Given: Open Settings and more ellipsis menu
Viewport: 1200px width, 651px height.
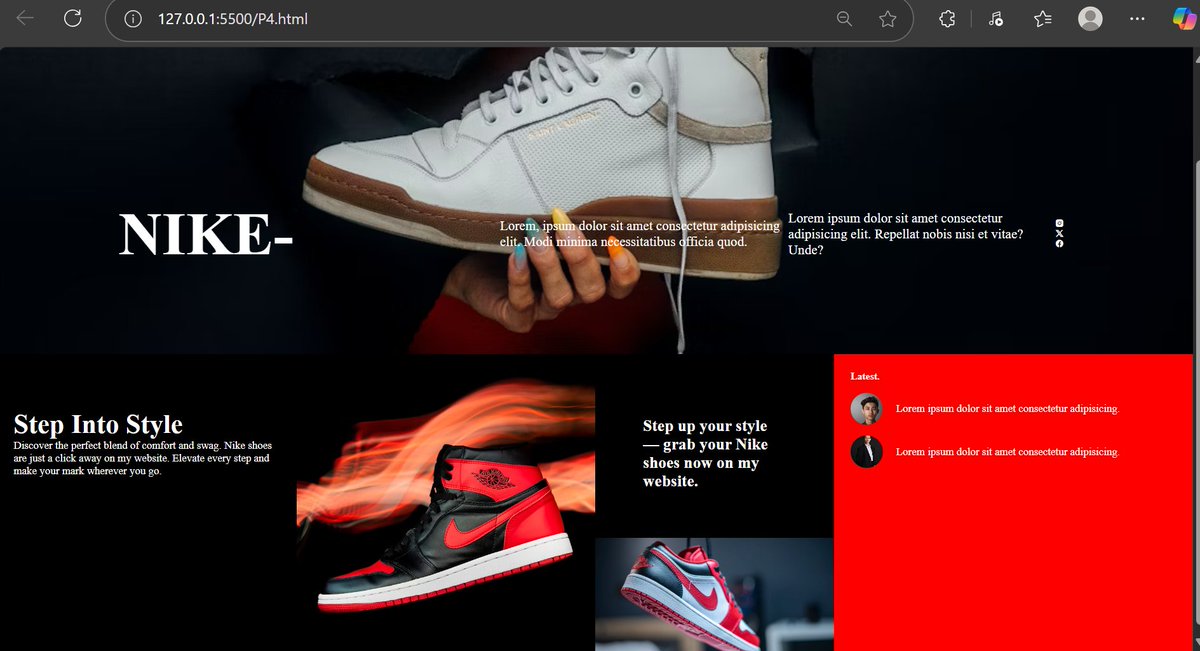Looking at the screenshot, I should [1137, 19].
